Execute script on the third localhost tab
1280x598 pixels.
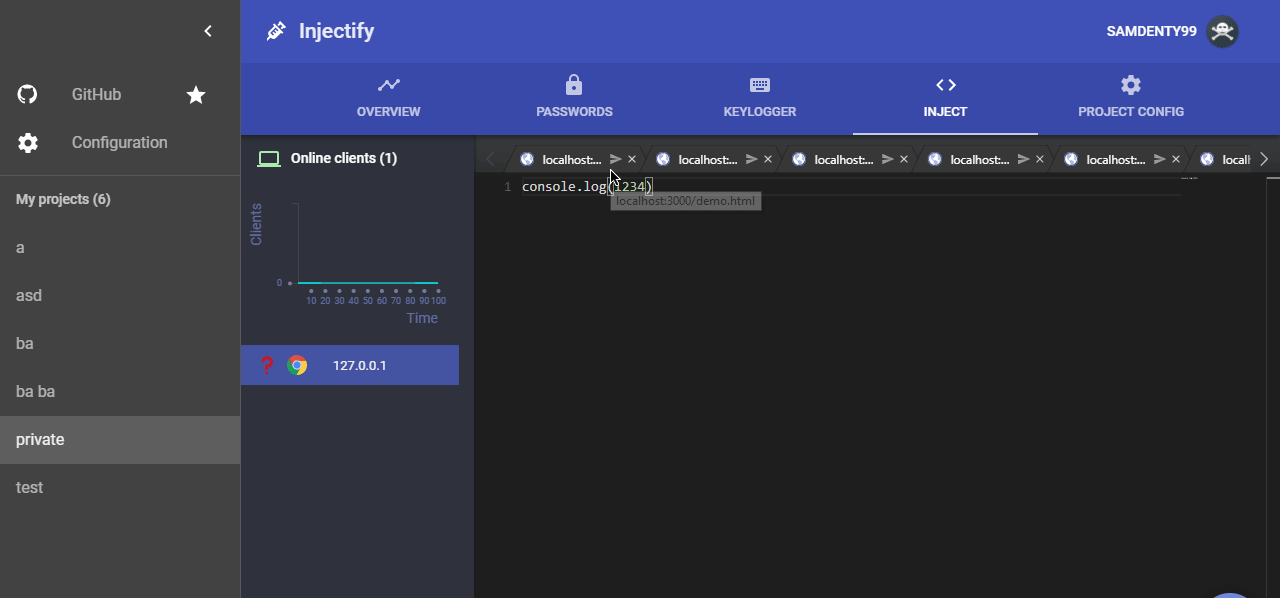tap(888, 159)
